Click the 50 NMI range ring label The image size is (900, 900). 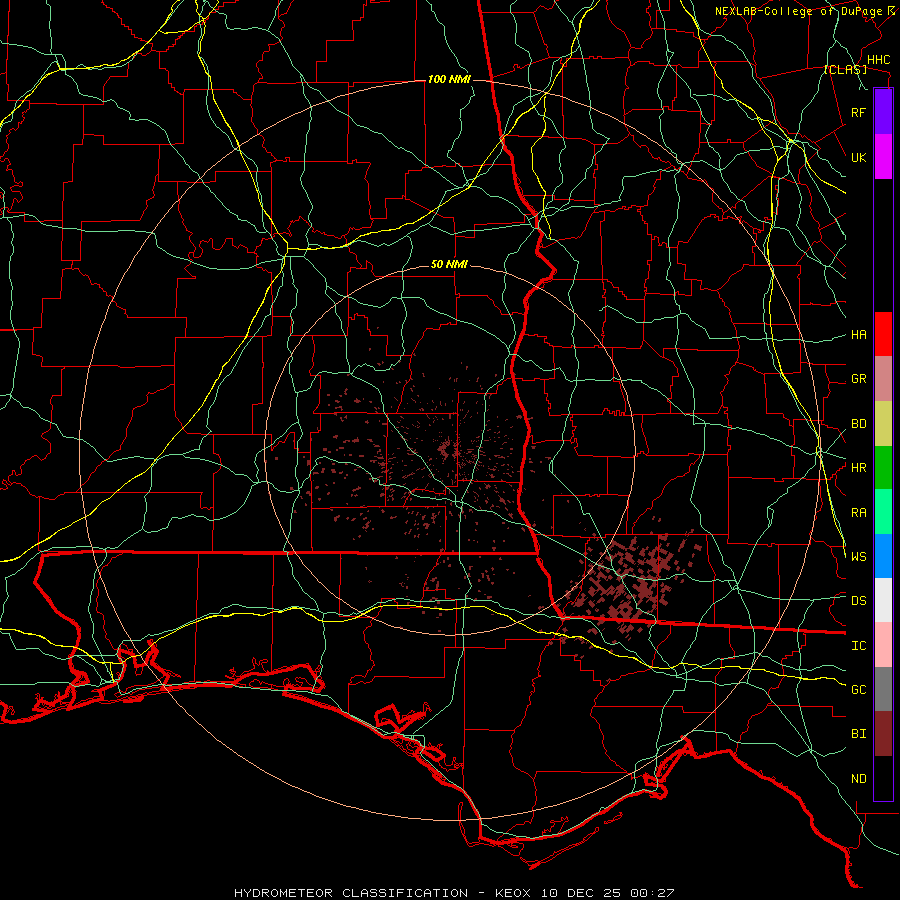pyautogui.click(x=449, y=265)
